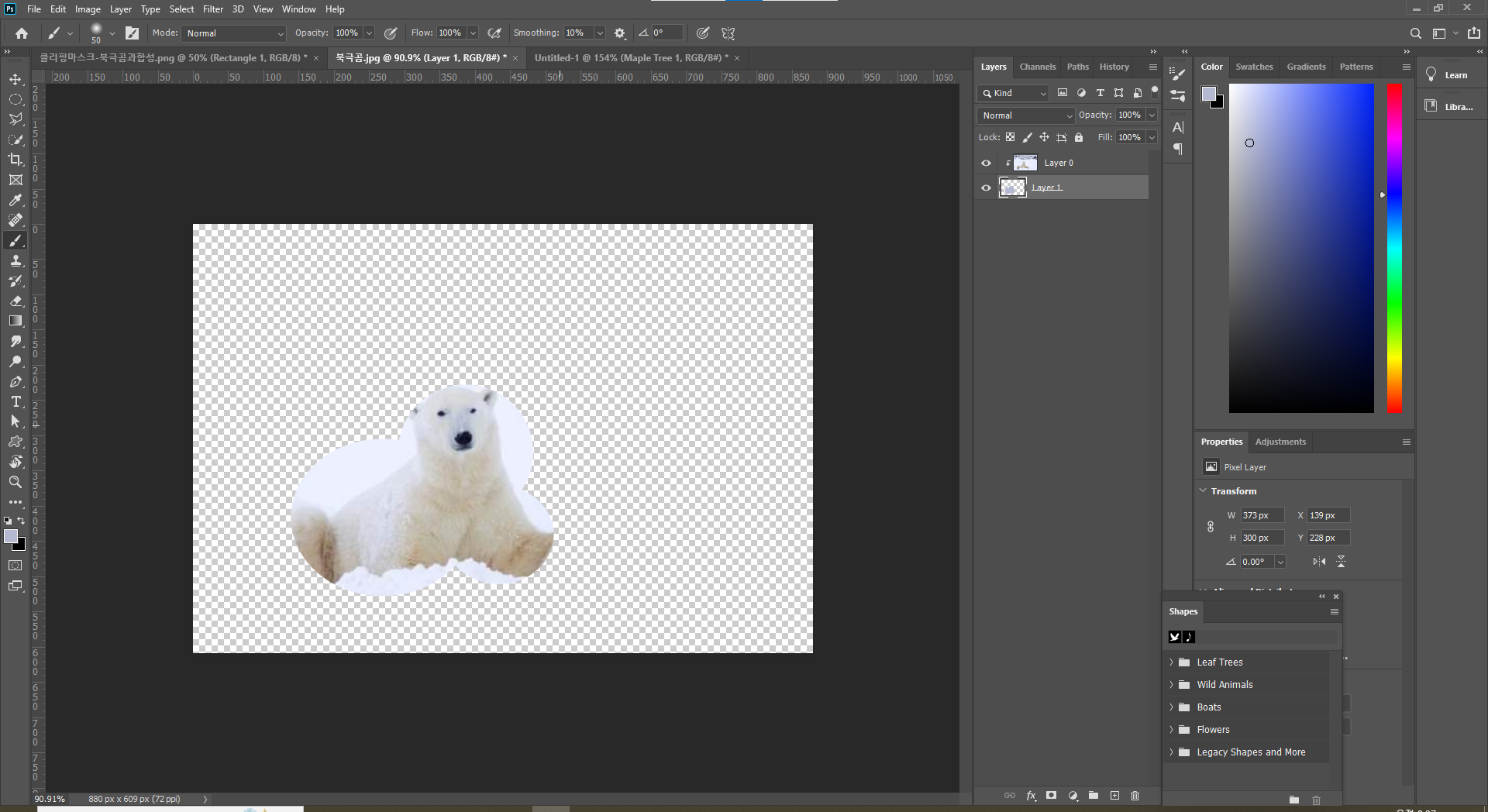The image size is (1488, 812).
Task: Expand the Wild Animals shapes folder
Action: tap(1171, 685)
